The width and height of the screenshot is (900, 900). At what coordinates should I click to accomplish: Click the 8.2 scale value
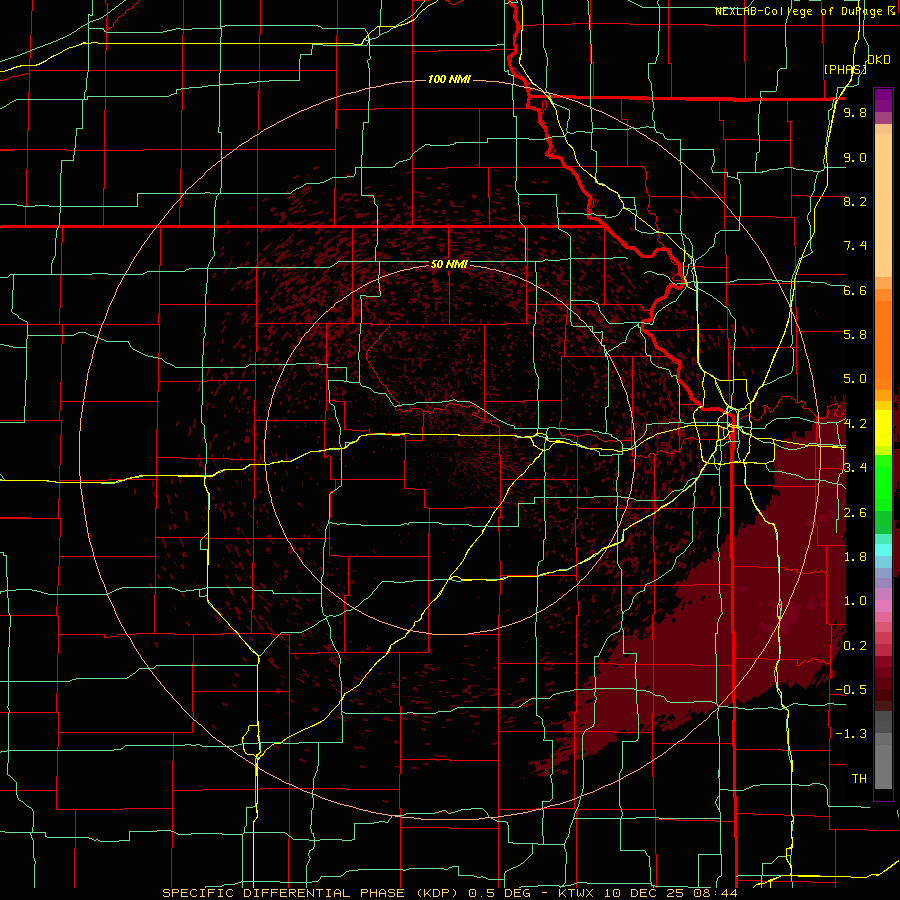pos(855,201)
